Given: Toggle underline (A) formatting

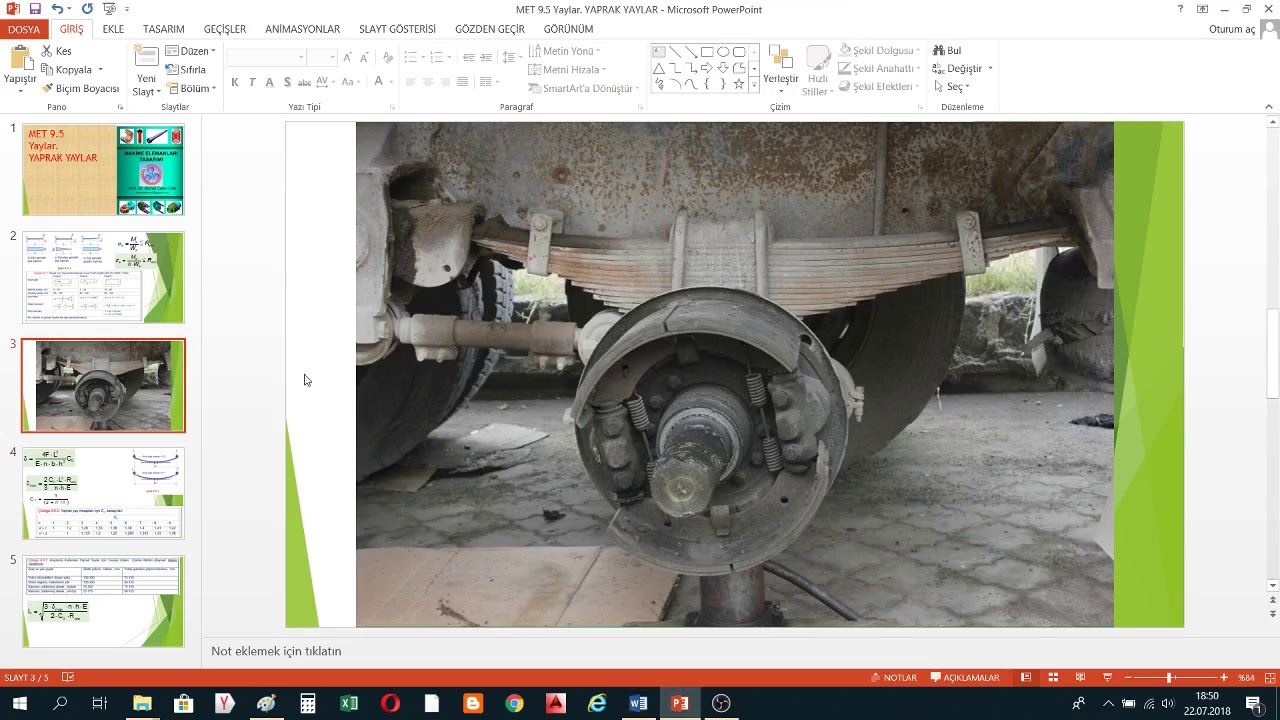Looking at the screenshot, I should pos(269,82).
